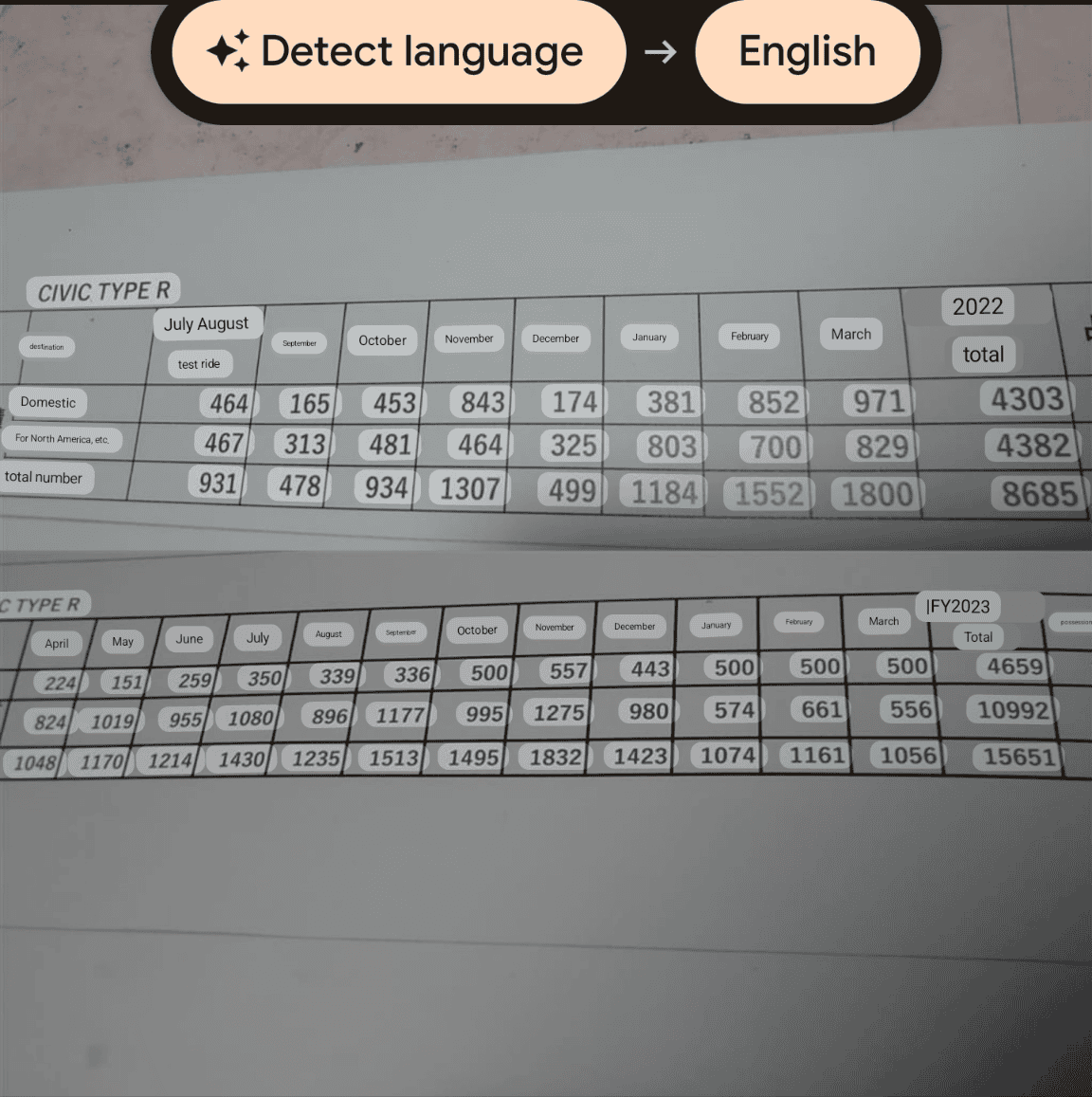This screenshot has width=1092, height=1097.
Task: Tap the value 1161
Action: pyautogui.click(x=815, y=755)
